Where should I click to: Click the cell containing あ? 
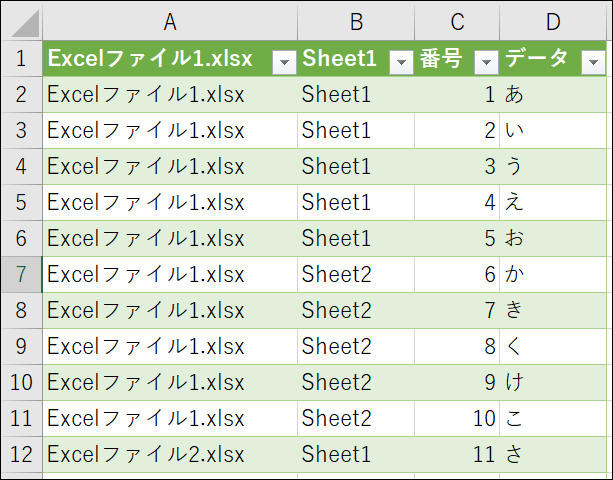(x=553, y=95)
